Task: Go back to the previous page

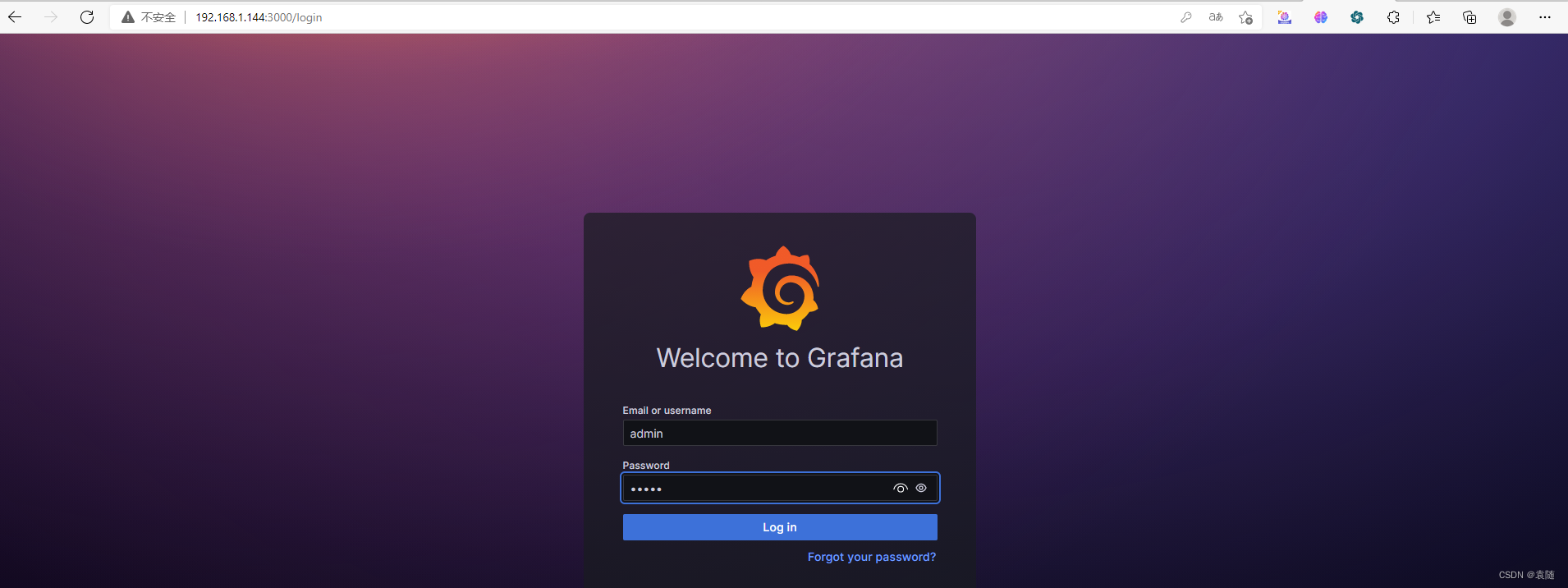Action: coord(15,16)
